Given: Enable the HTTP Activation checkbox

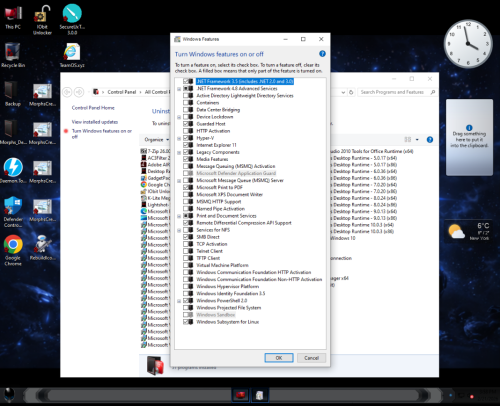Looking at the screenshot, I should click(x=186, y=131).
